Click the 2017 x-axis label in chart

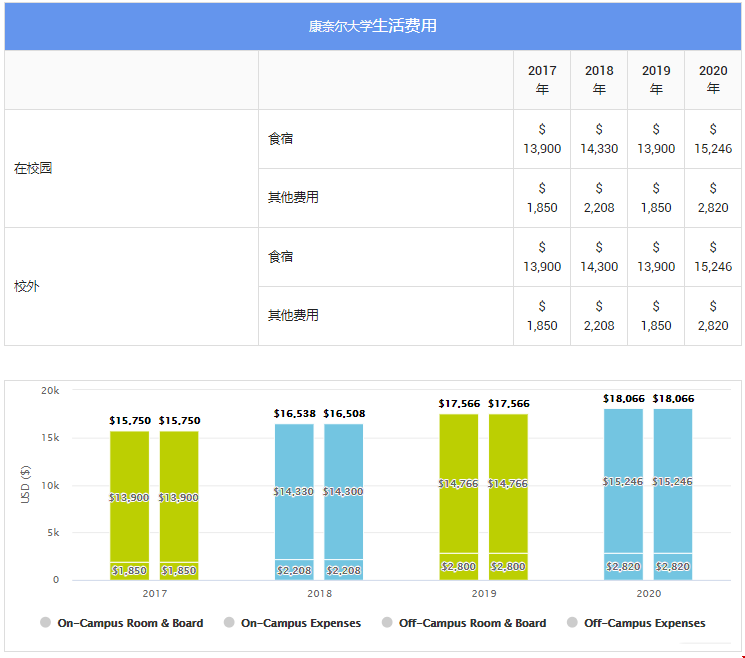155,593
